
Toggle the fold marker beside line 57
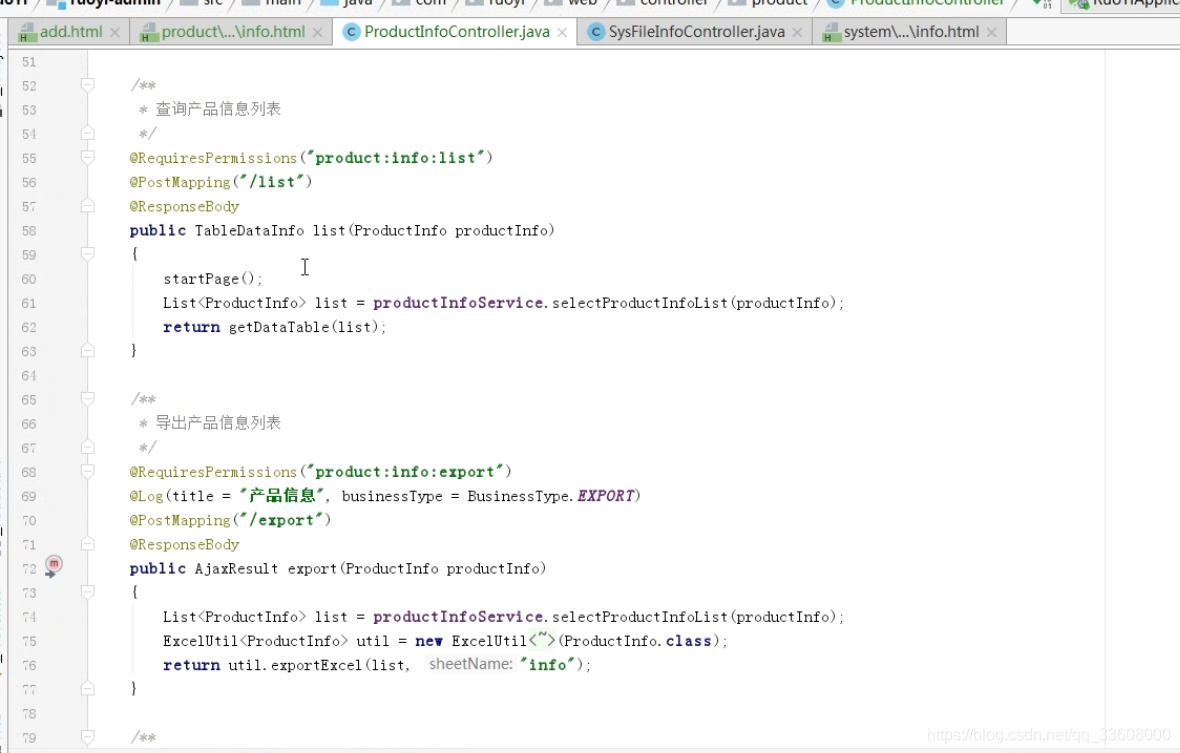click(87, 205)
